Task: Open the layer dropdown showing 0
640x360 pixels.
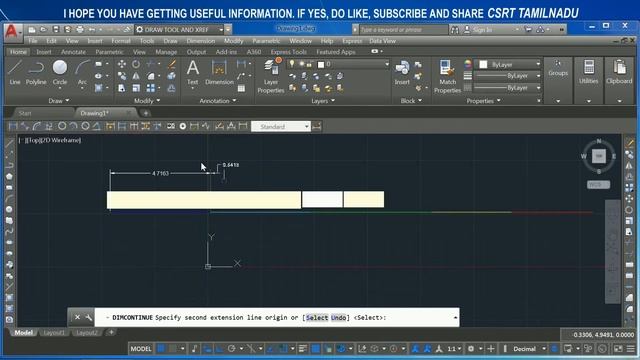Action: pyautogui.click(x=387, y=64)
